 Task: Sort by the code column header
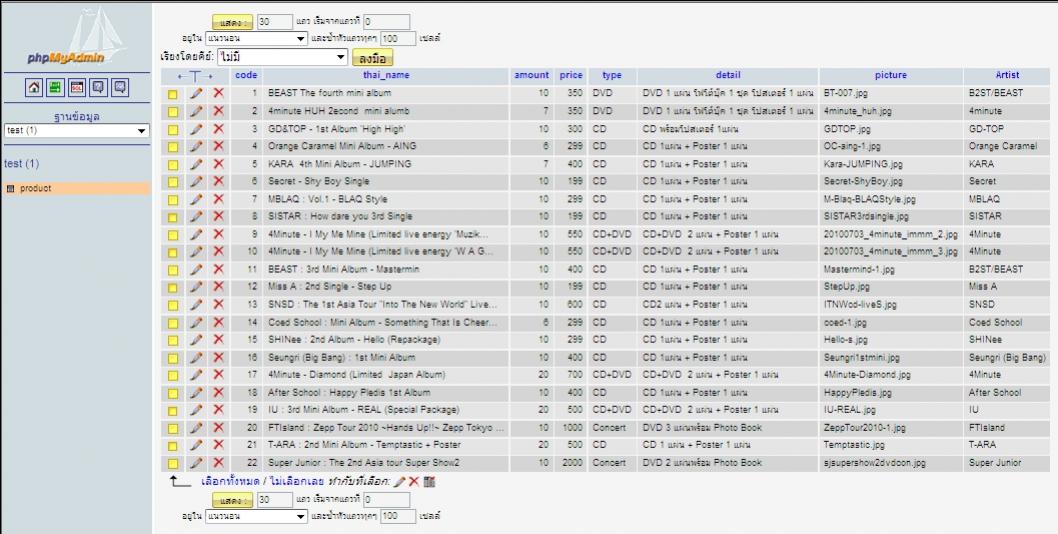click(246, 76)
